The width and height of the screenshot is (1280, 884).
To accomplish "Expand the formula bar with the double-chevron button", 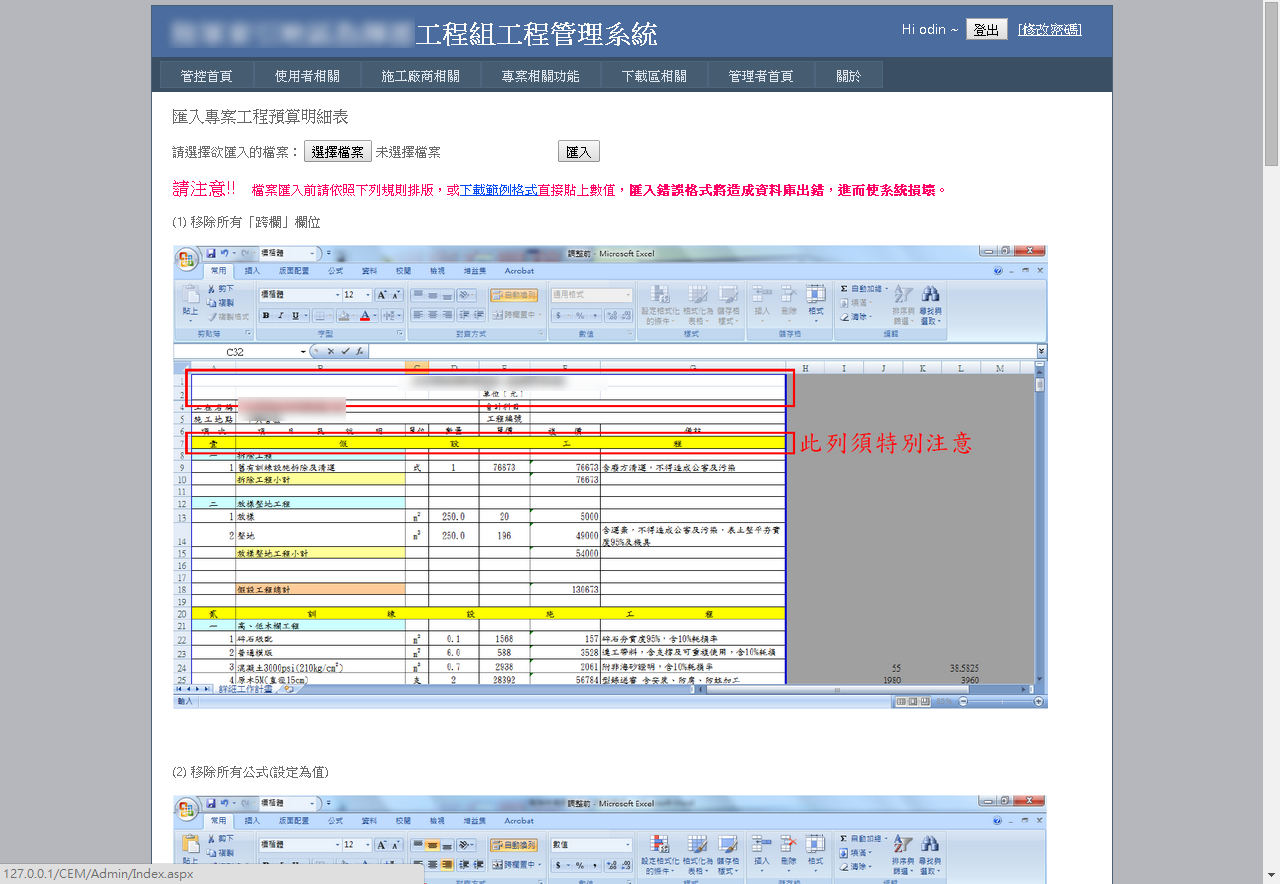I will (x=1041, y=351).
